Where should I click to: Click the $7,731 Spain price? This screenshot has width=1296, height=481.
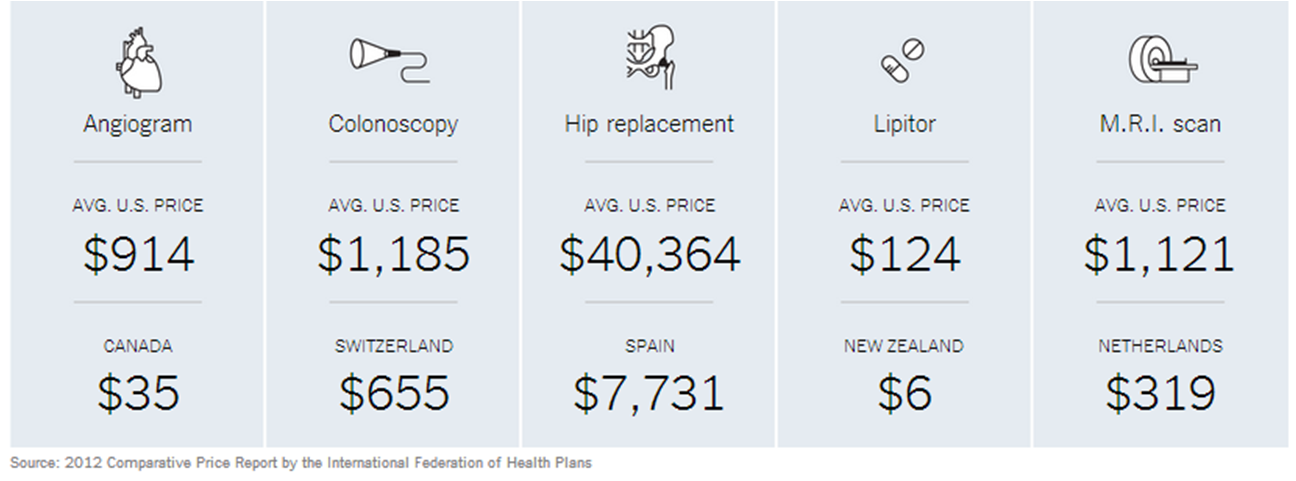649,393
